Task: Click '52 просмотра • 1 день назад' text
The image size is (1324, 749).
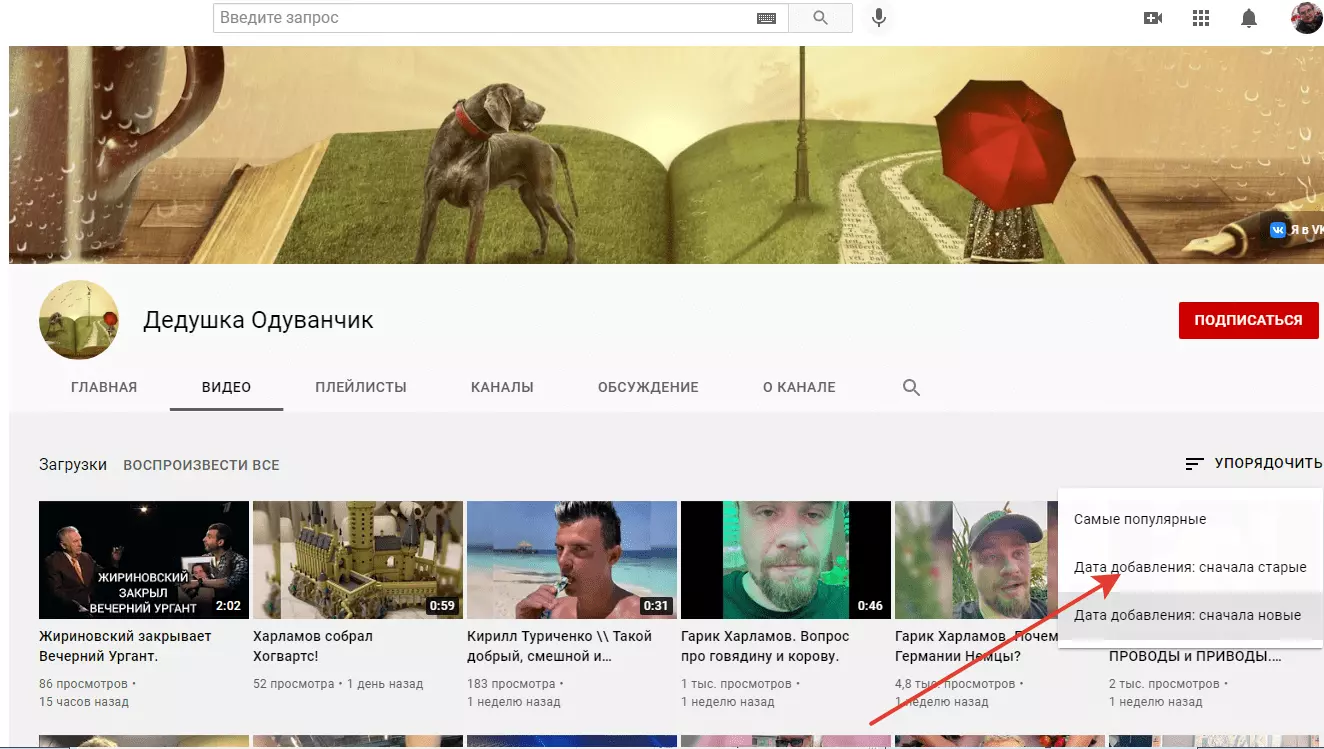Action: (x=338, y=684)
